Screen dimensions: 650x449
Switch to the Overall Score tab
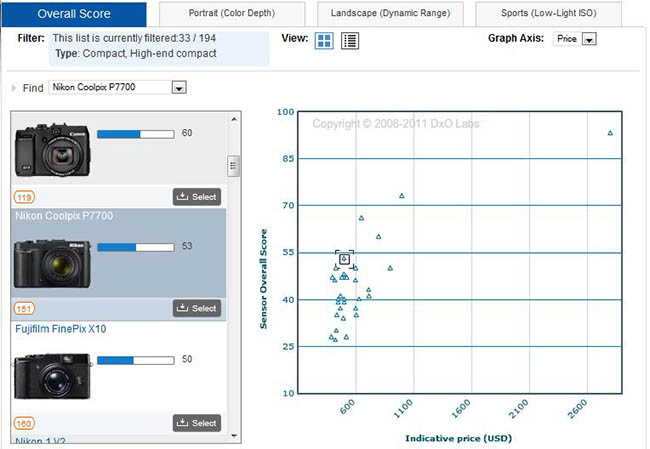74,14
